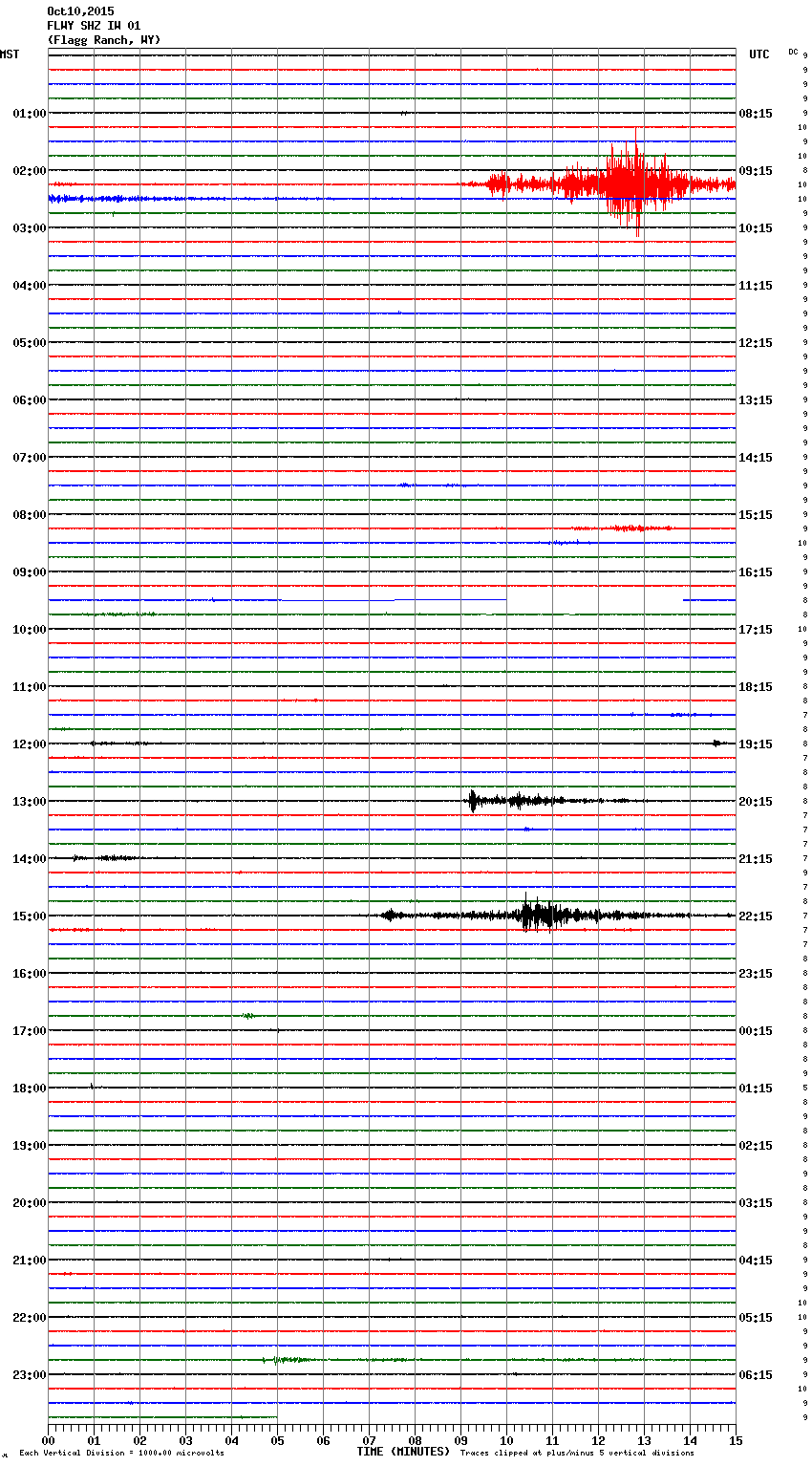812x1466 pixels.
Task: Click the '13:00' MST hour label
Action: (x=29, y=801)
